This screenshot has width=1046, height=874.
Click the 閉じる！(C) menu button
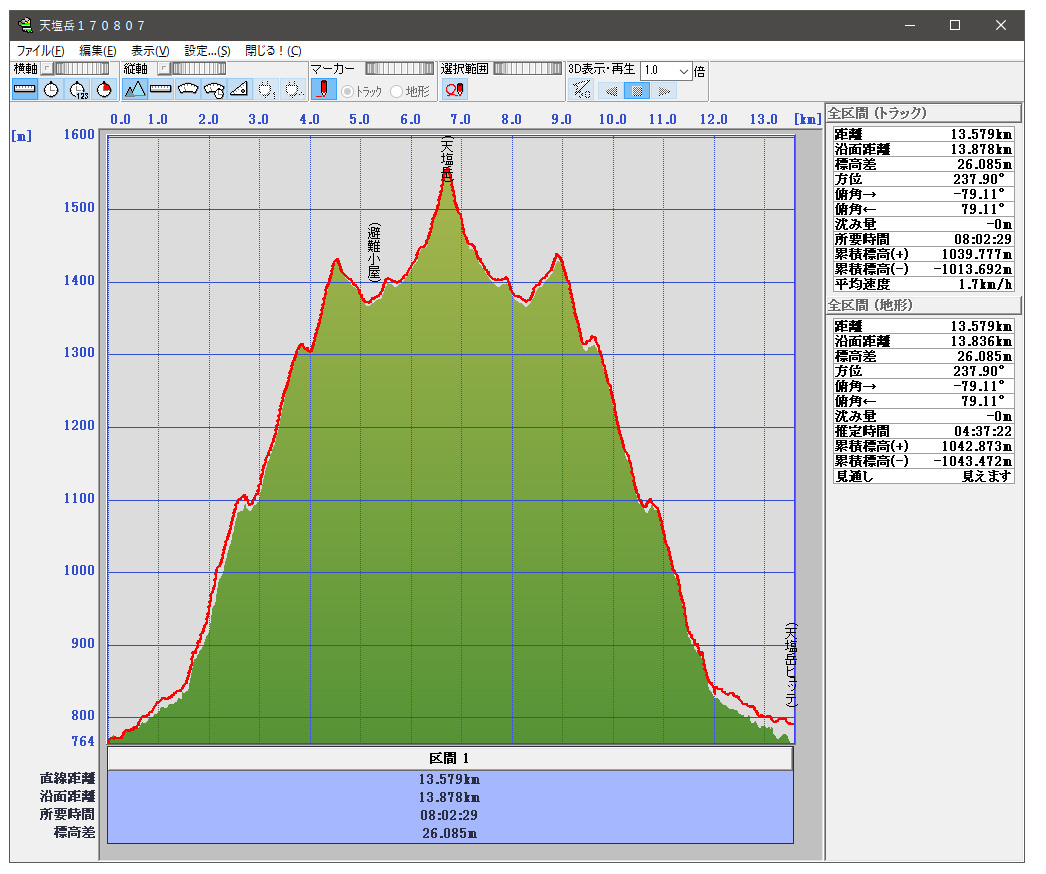pyautogui.click(x=273, y=50)
